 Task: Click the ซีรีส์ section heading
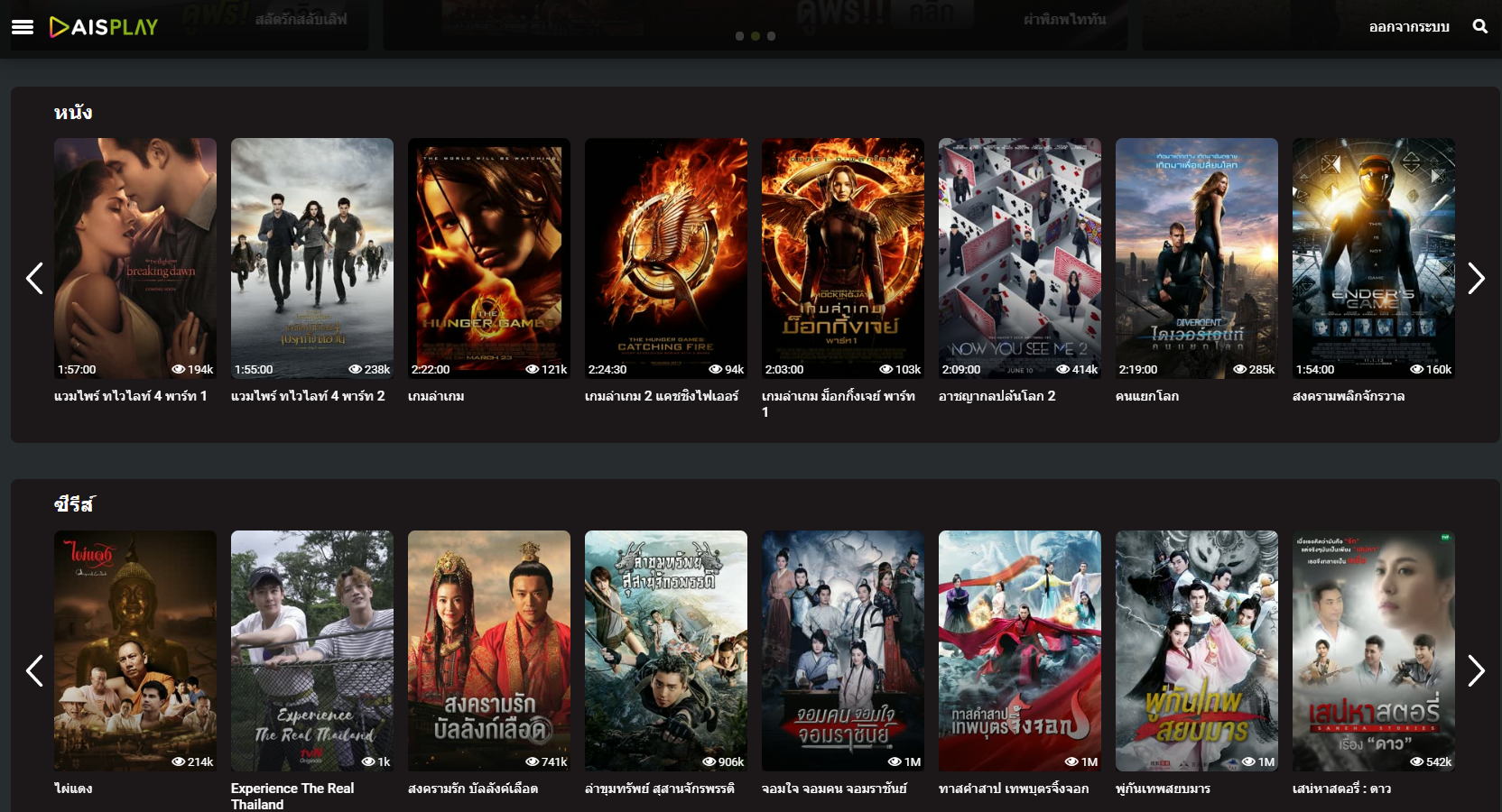coord(74,504)
